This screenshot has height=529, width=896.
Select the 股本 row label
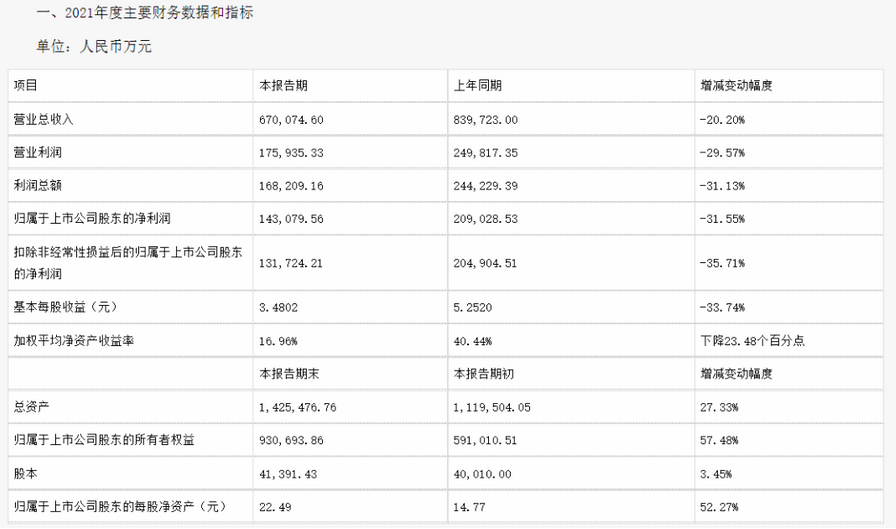tap(26, 474)
